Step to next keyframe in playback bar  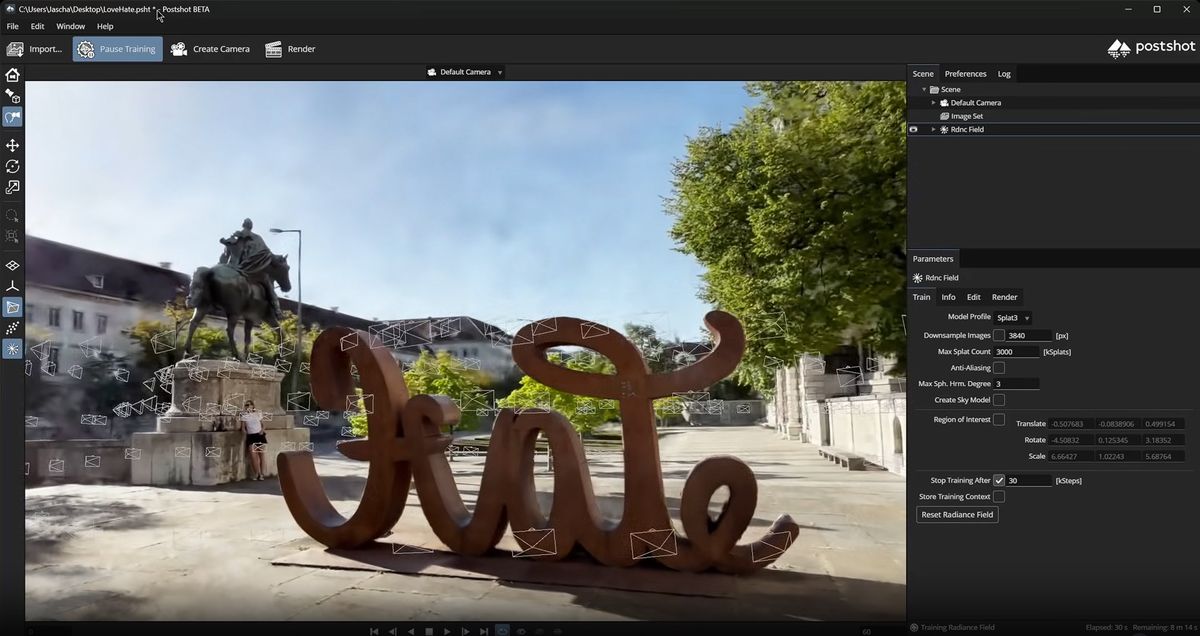point(465,631)
